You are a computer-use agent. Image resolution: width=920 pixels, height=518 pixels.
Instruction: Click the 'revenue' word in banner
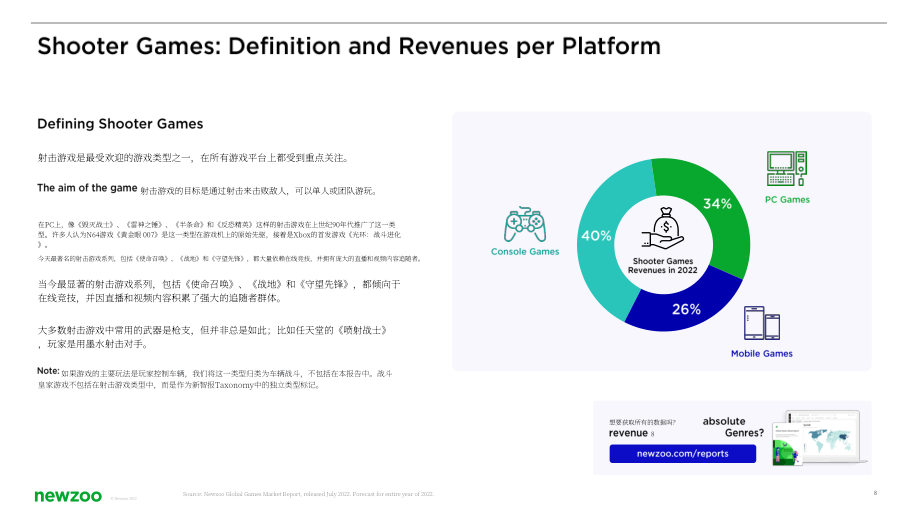[x=628, y=433]
